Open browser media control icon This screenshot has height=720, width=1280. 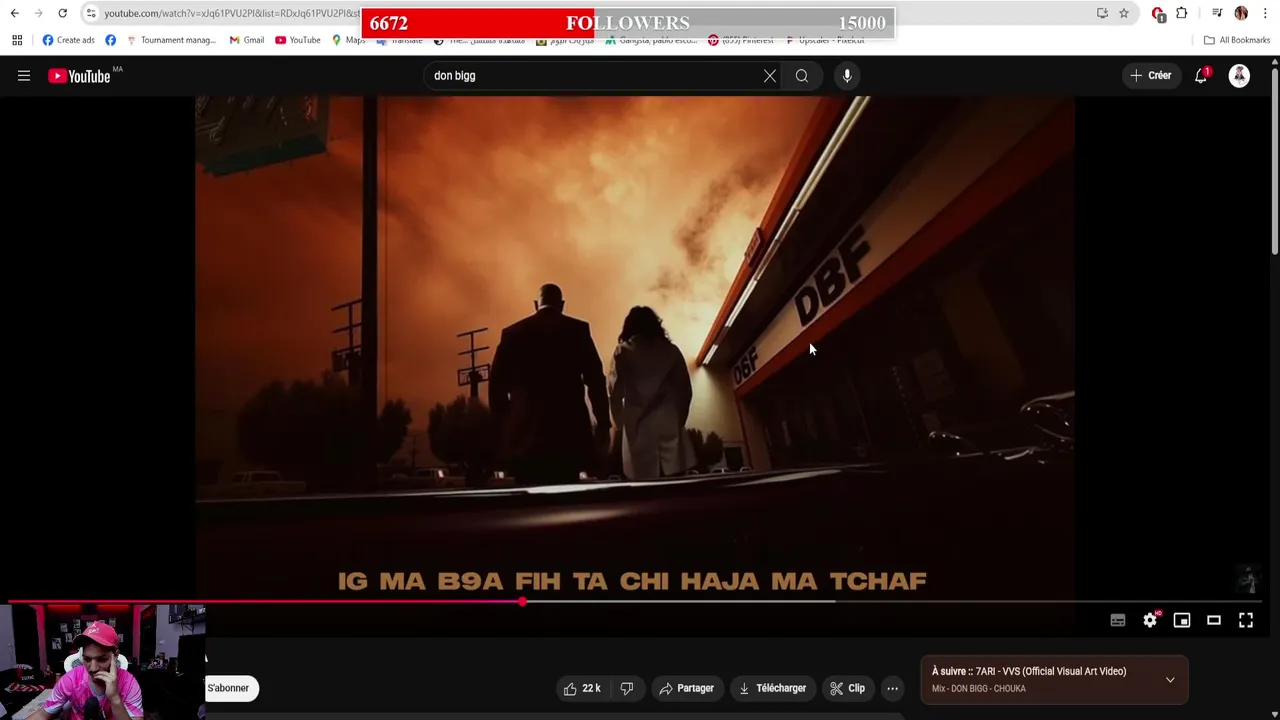(x=1217, y=13)
